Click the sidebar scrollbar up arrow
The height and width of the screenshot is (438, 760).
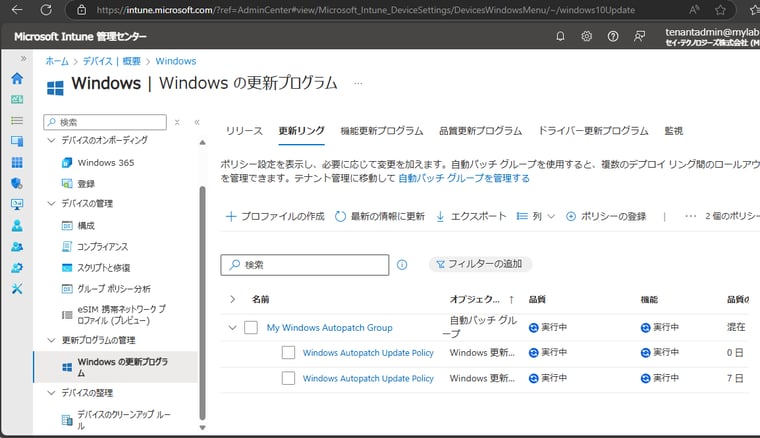coord(203,142)
